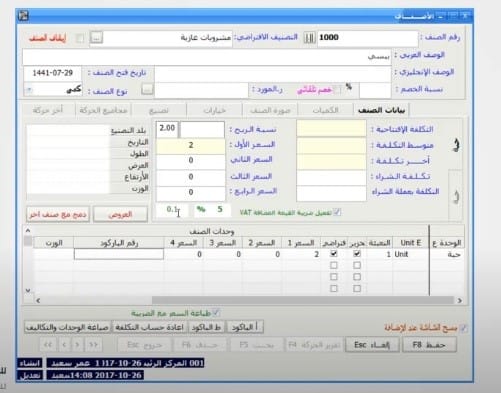This screenshot has width=501, height=393.
Task: Click third price field السعر الثالث
Action: coord(190,177)
